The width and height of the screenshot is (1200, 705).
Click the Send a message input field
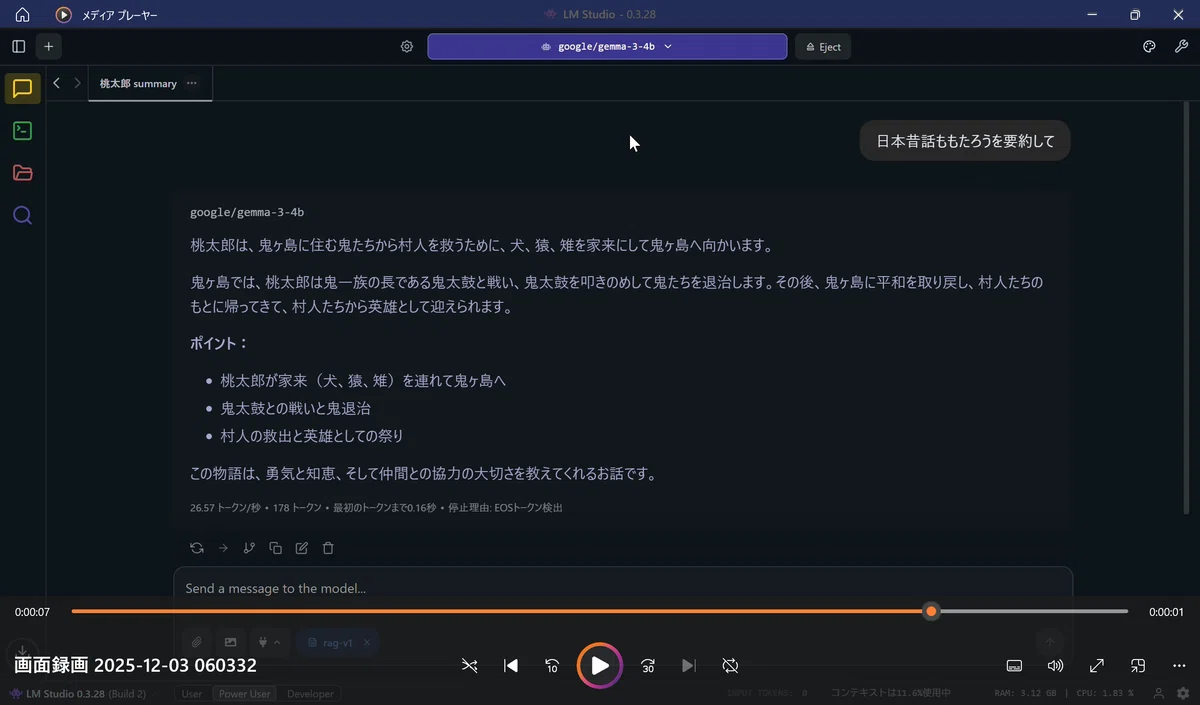point(623,589)
